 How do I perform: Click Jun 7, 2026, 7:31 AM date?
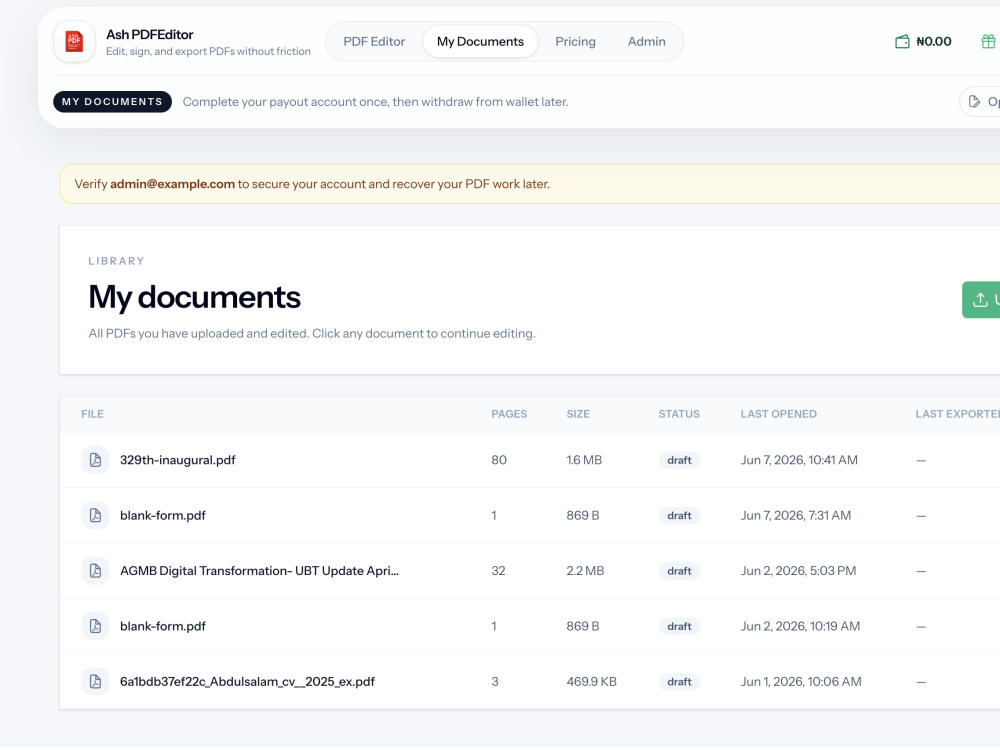[795, 515]
